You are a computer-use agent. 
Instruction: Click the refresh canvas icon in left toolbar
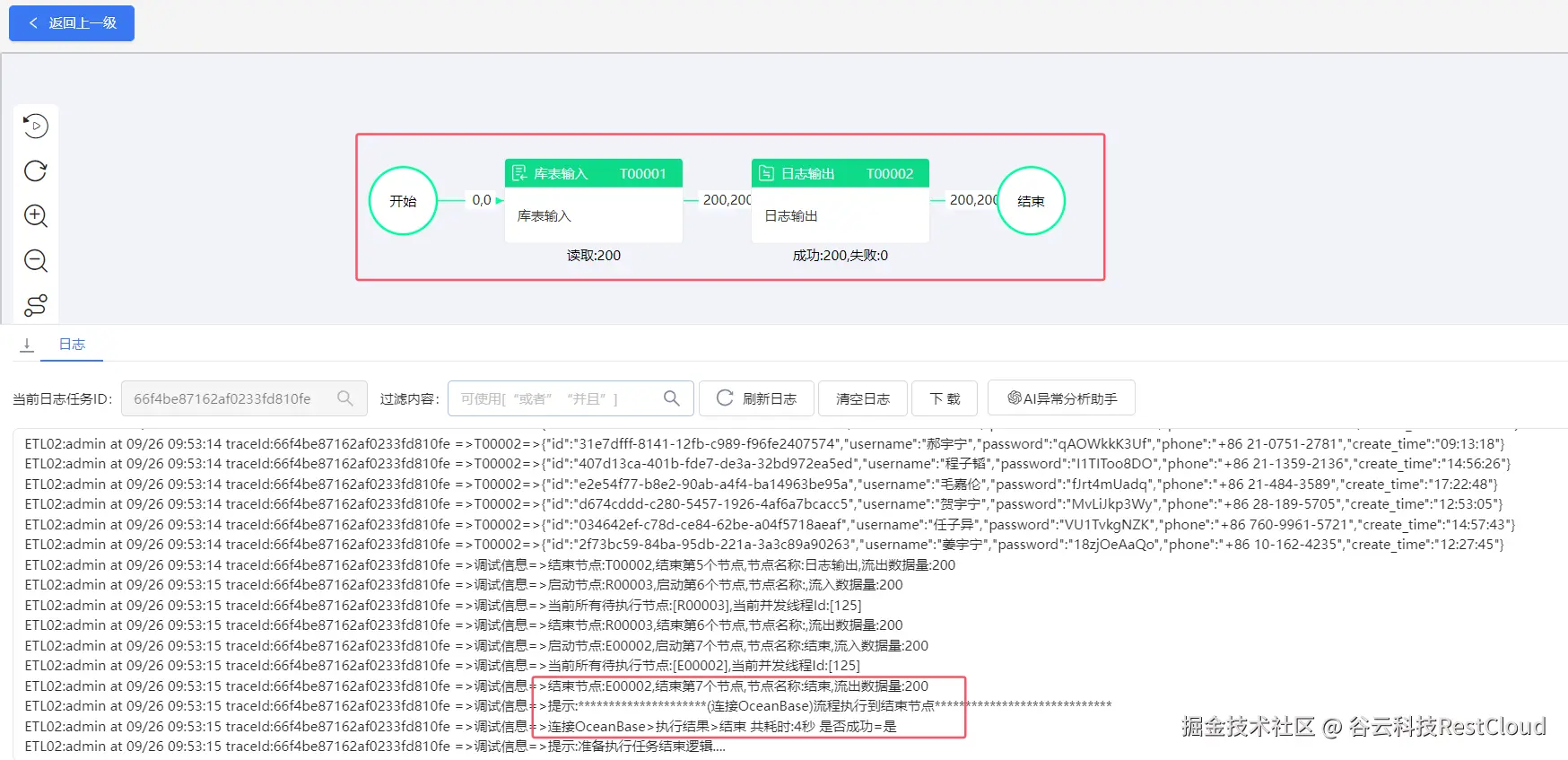coord(36,170)
